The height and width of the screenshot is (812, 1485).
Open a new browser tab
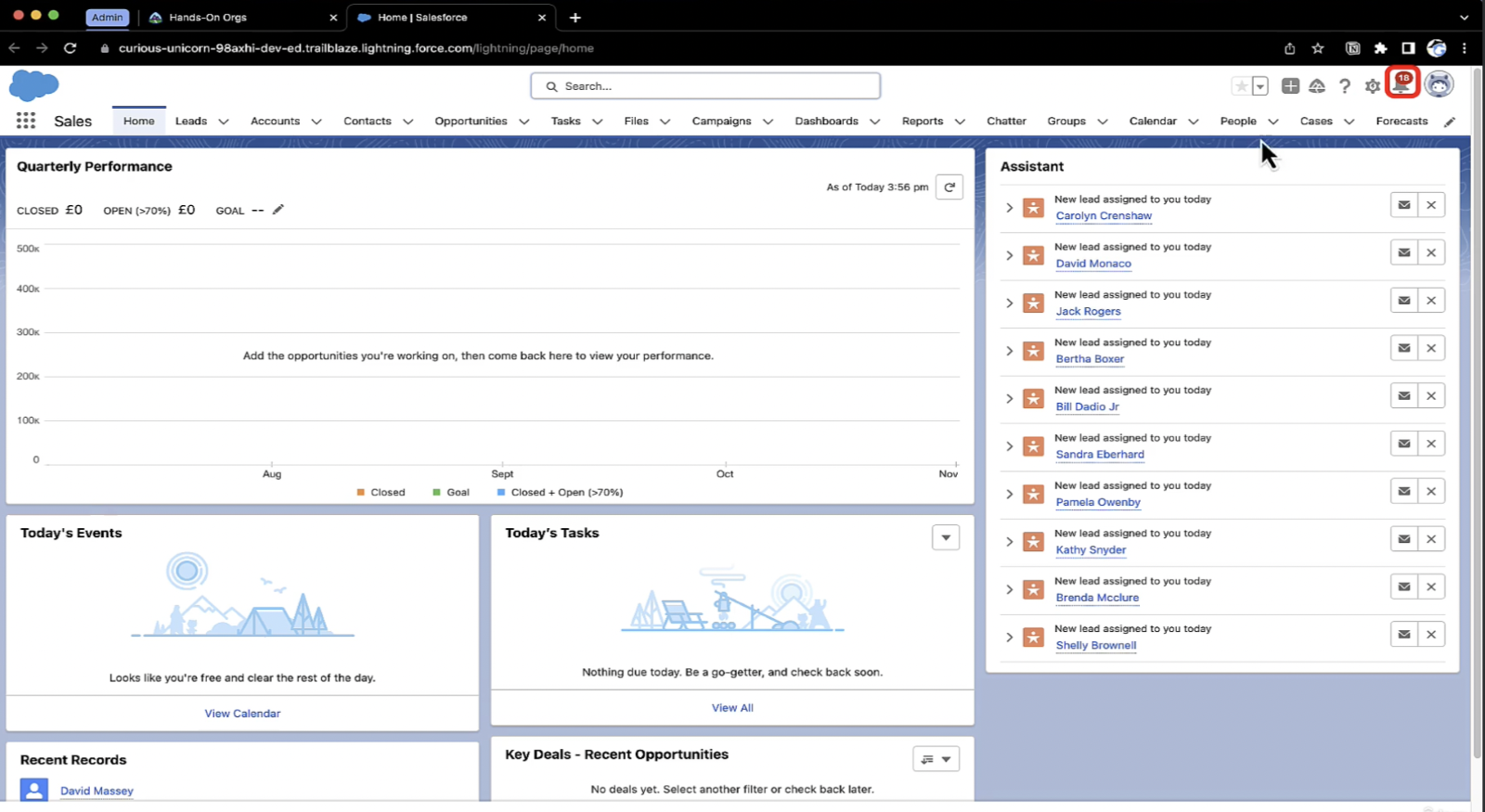575,18
